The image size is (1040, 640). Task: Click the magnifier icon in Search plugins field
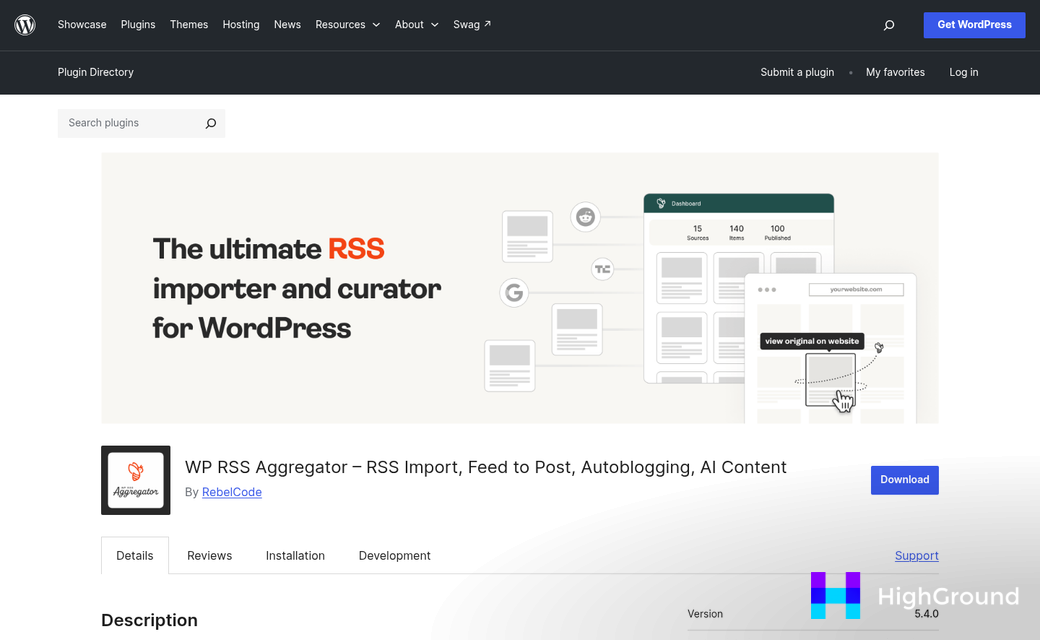211,123
